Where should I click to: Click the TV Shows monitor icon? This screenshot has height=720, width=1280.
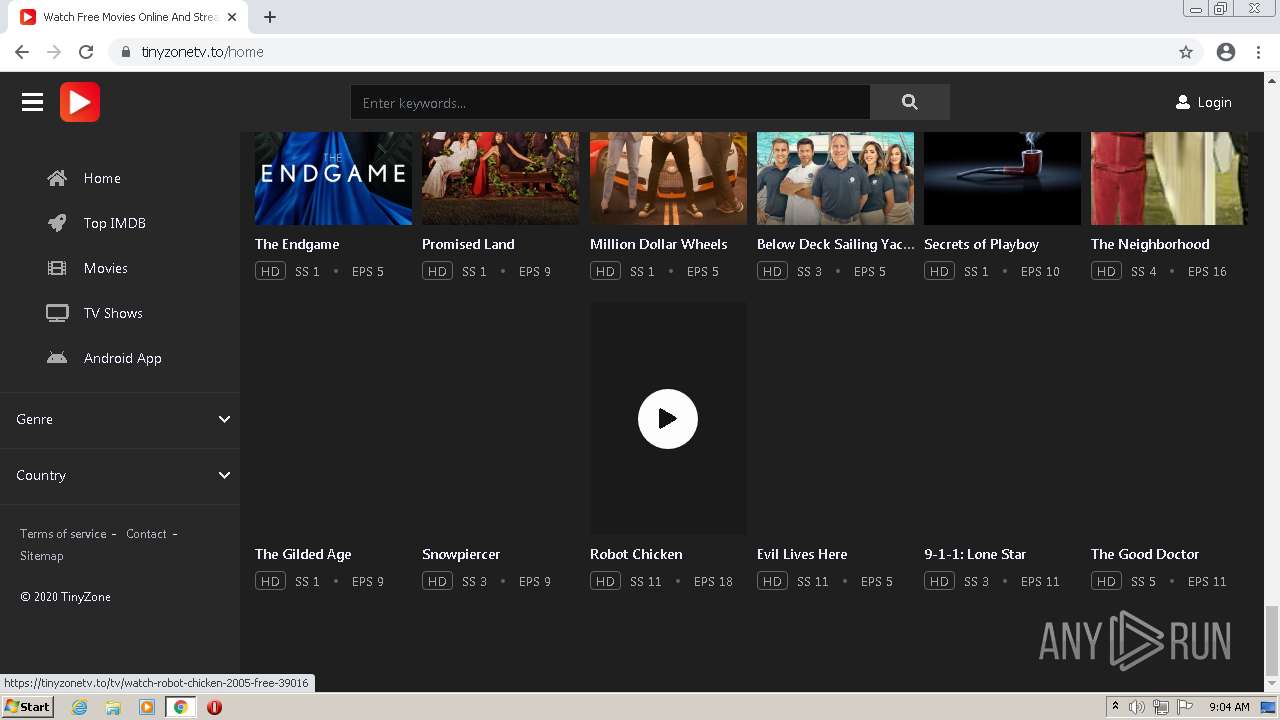click(57, 313)
